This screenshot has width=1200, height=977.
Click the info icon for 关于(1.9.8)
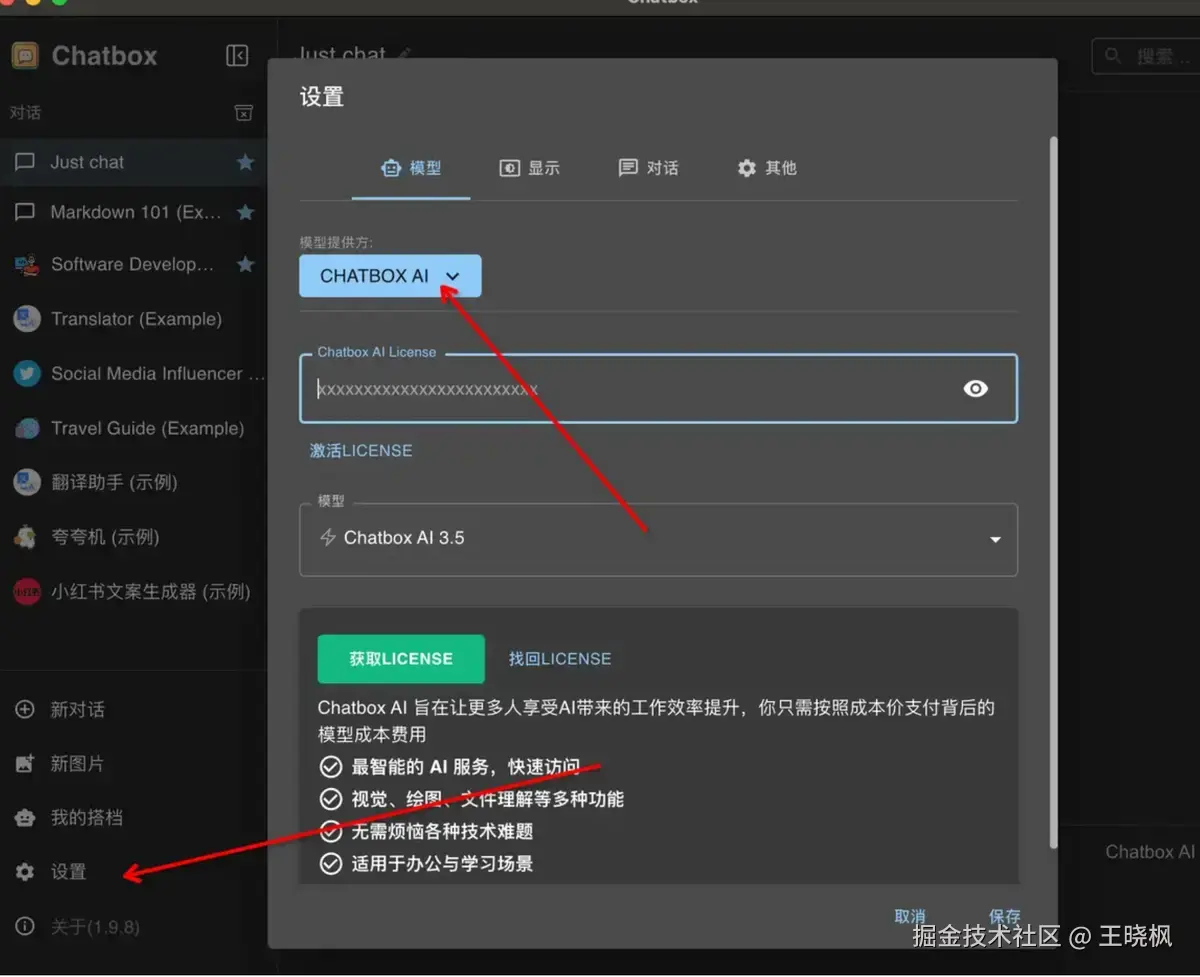coord(25,927)
